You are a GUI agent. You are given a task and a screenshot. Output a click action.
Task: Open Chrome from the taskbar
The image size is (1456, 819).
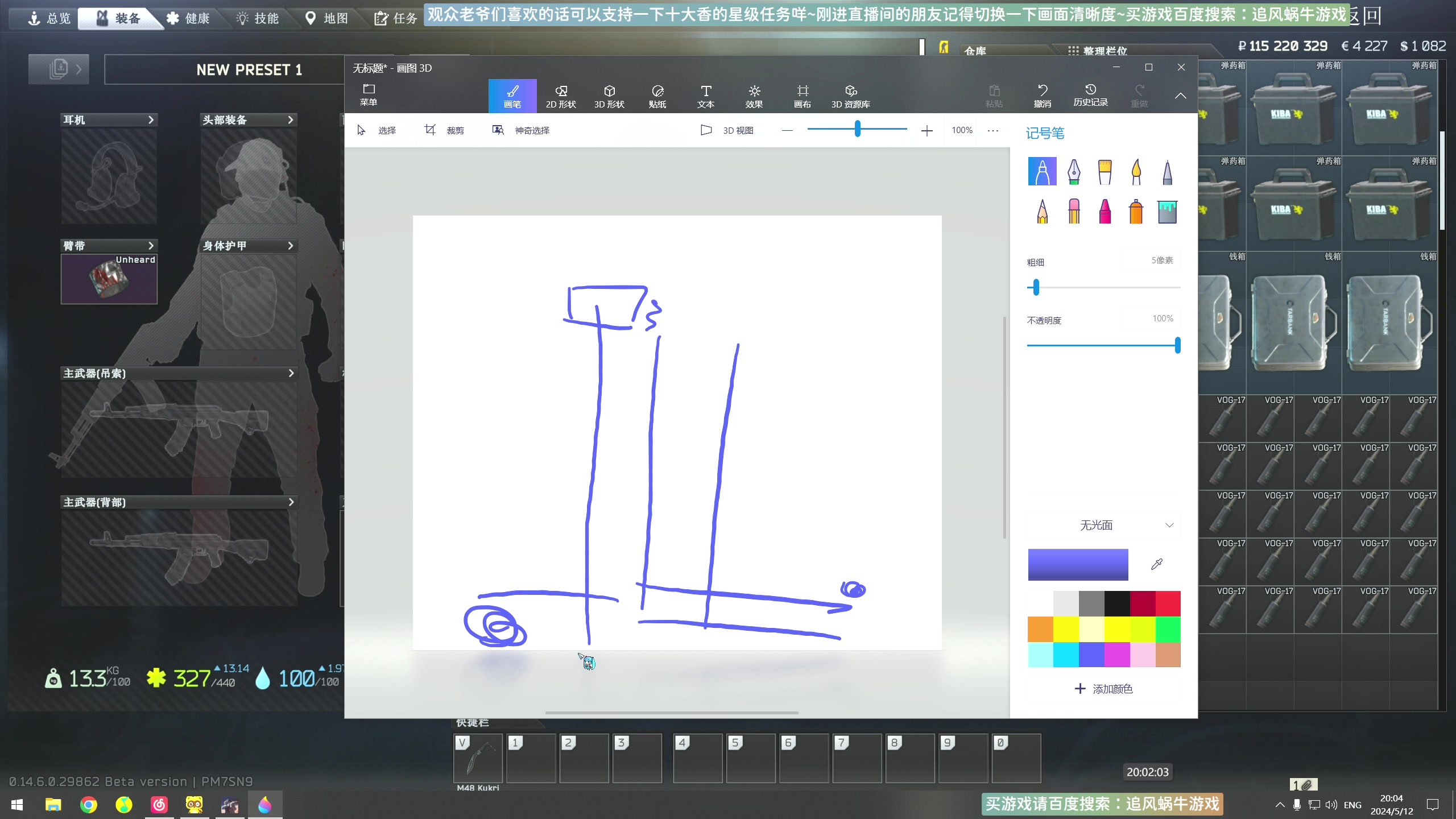(89, 805)
